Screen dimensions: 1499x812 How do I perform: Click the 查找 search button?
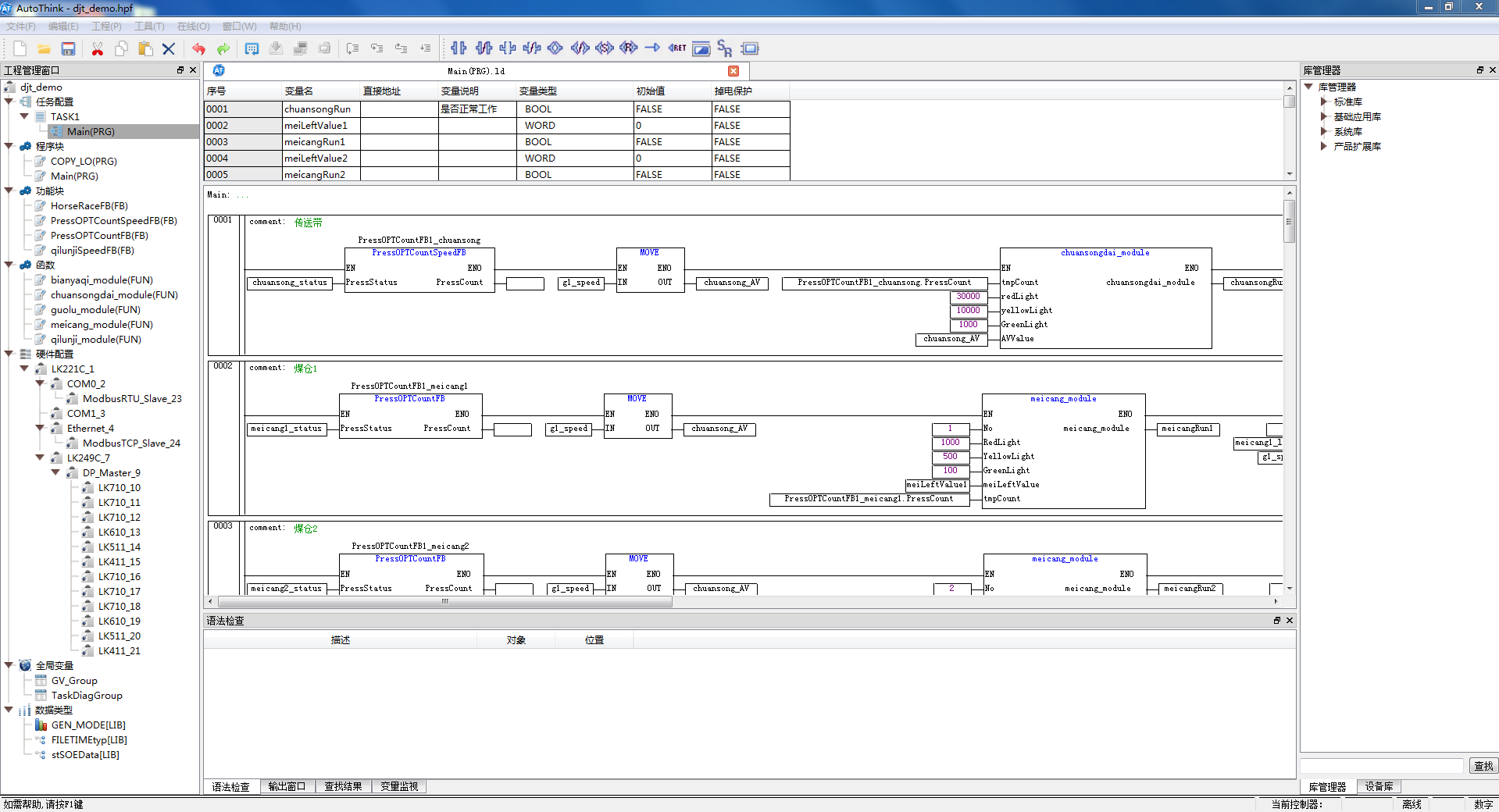[x=1483, y=766]
